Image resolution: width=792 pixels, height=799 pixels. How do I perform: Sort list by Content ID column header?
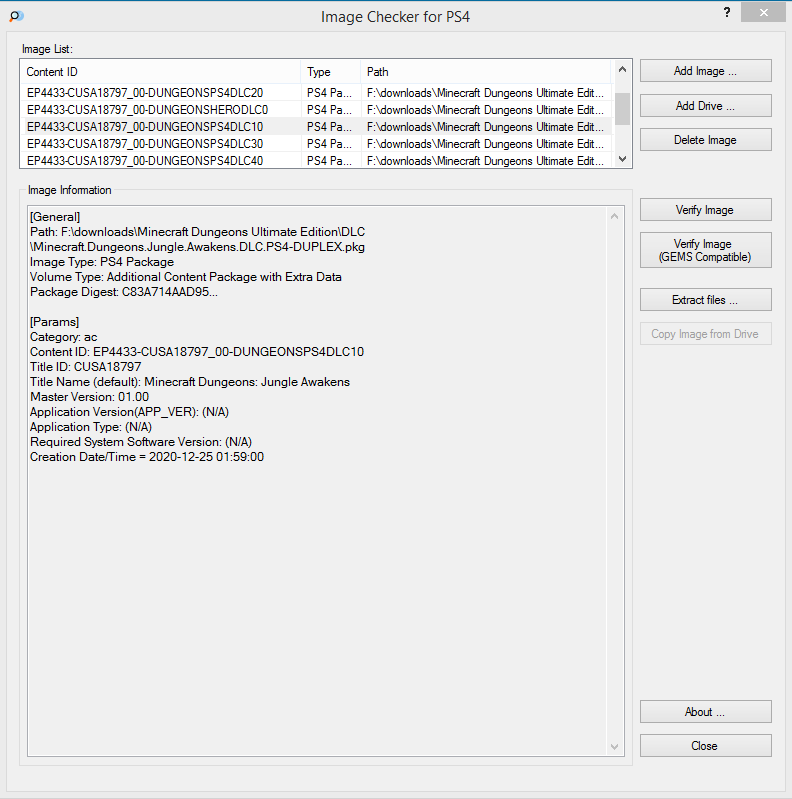point(161,72)
